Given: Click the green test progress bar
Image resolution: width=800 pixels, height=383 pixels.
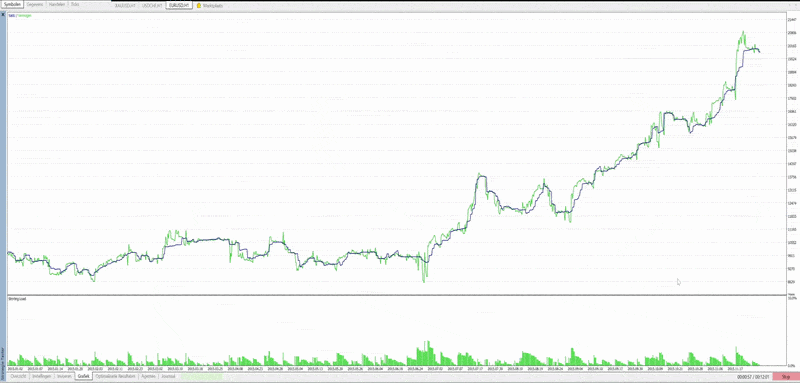Looking at the screenshot, I should click(x=202, y=376).
